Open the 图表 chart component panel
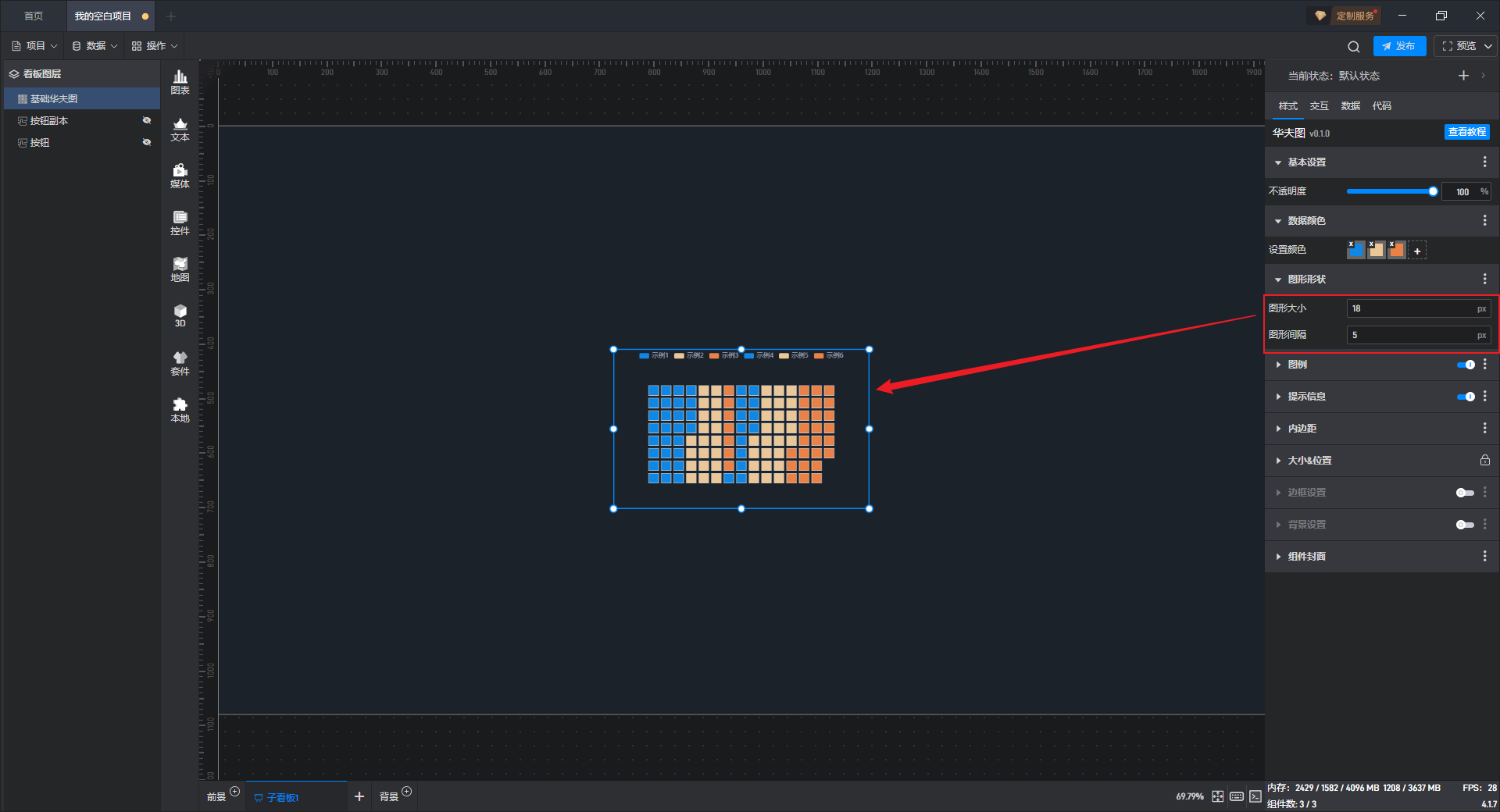Image resolution: width=1500 pixels, height=812 pixels. pos(180,82)
